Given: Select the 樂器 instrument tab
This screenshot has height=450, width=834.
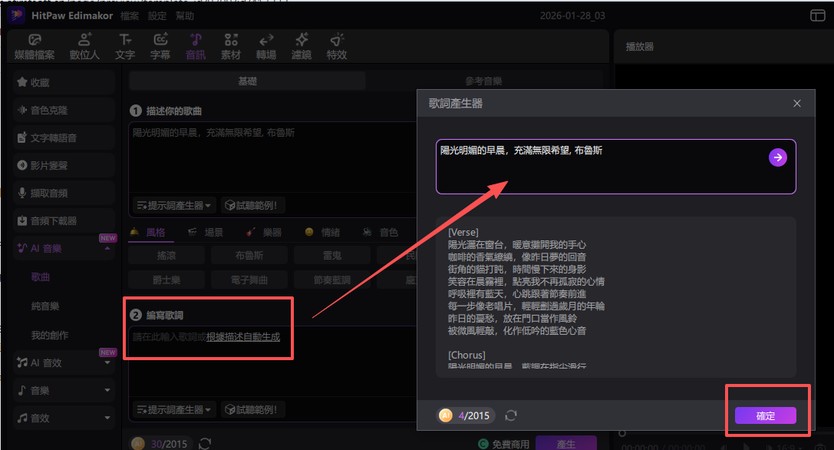Looking at the screenshot, I should tap(264, 232).
